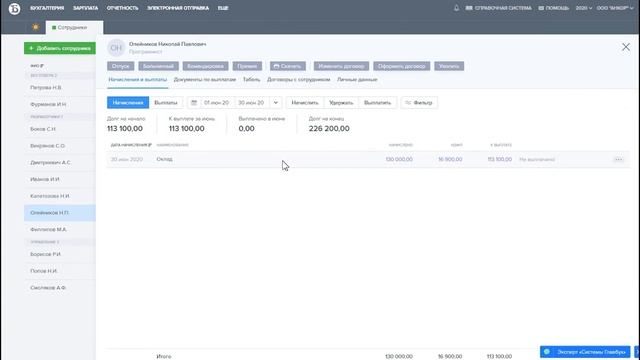This screenshot has height=360, width=640.
Task: Select employee Фурманов И.Н.
Action: 60,104
